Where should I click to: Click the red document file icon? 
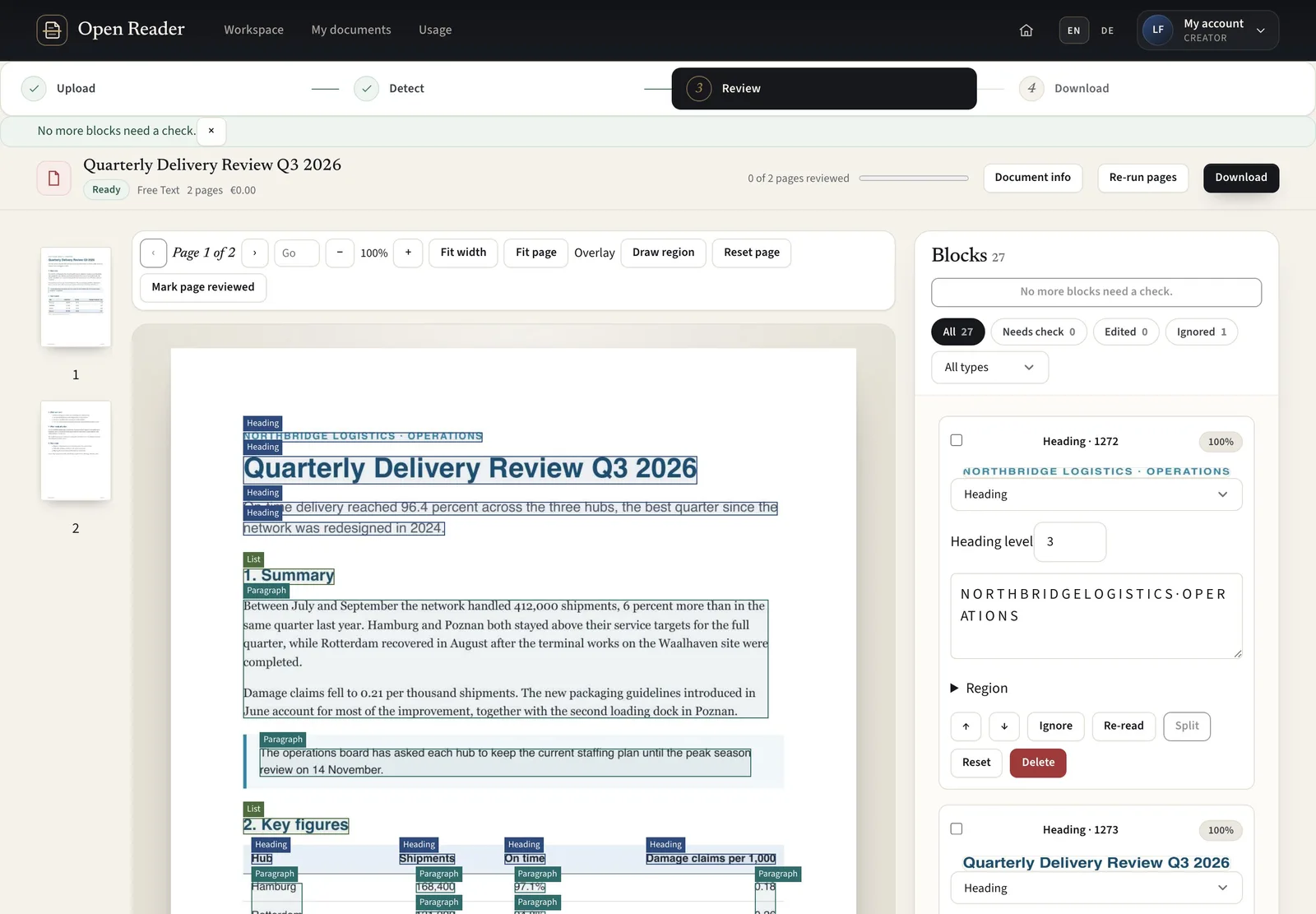coord(53,179)
